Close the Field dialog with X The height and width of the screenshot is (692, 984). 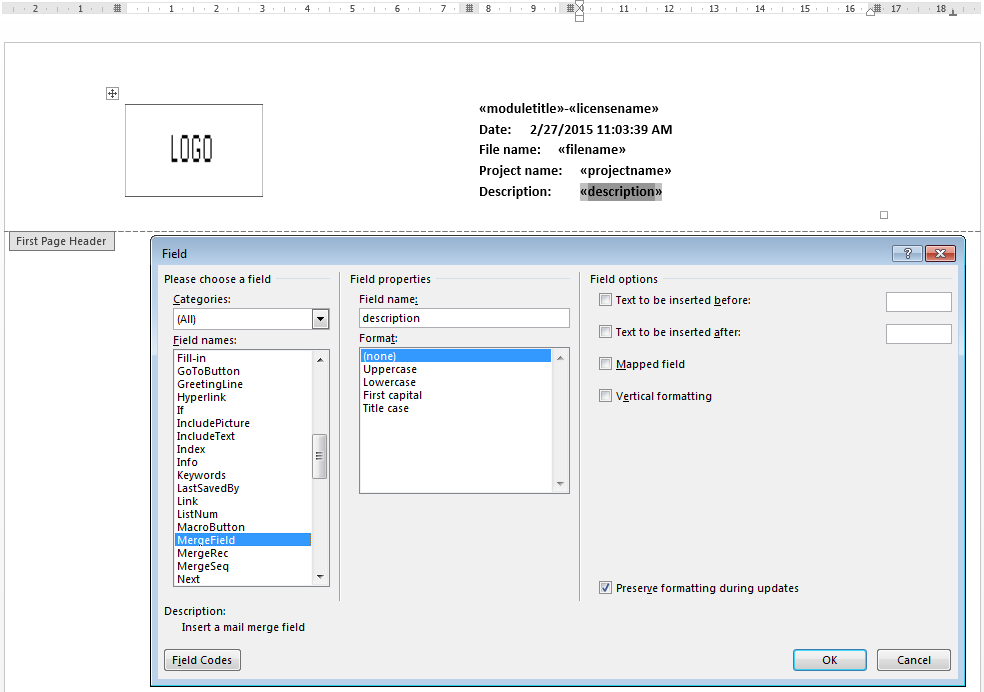pyautogui.click(x=940, y=254)
